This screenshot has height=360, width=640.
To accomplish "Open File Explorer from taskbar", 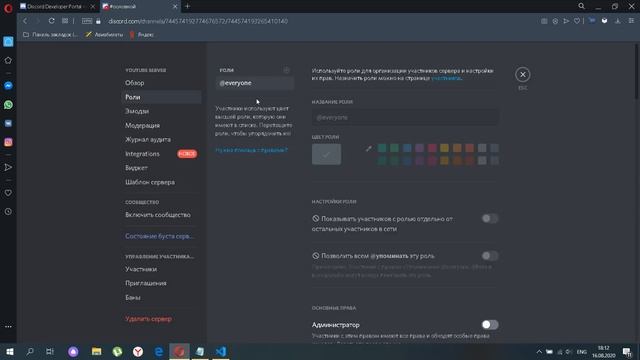I will coord(96,351).
